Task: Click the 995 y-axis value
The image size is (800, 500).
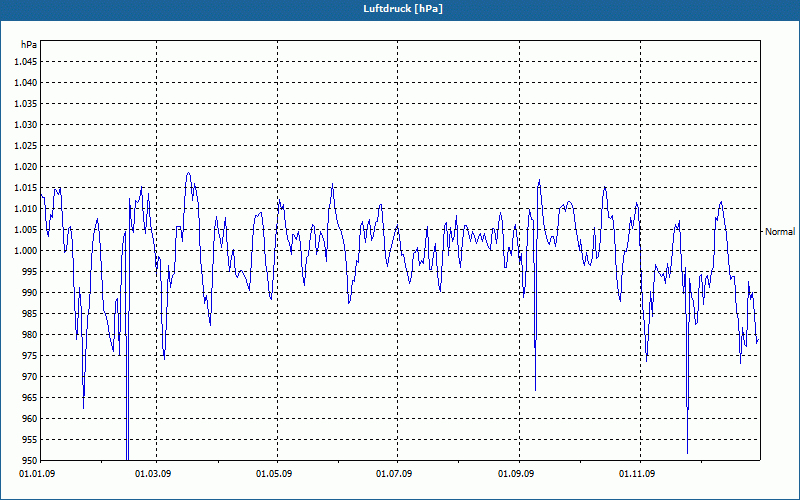Action: pyautogui.click(x=31, y=271)
